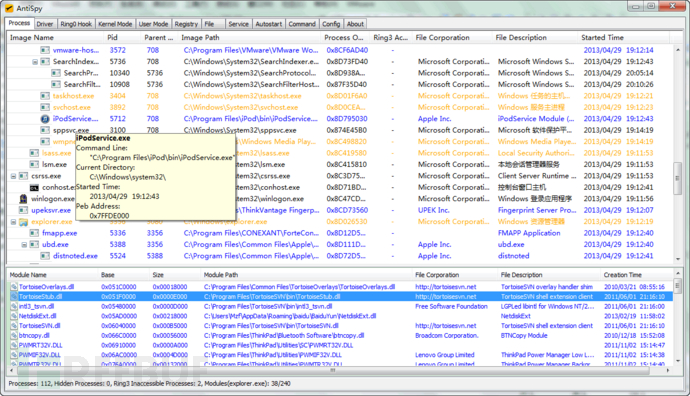Click the lsm.exe process icon
Screen dimensions: 690x396
coord(34,165)
